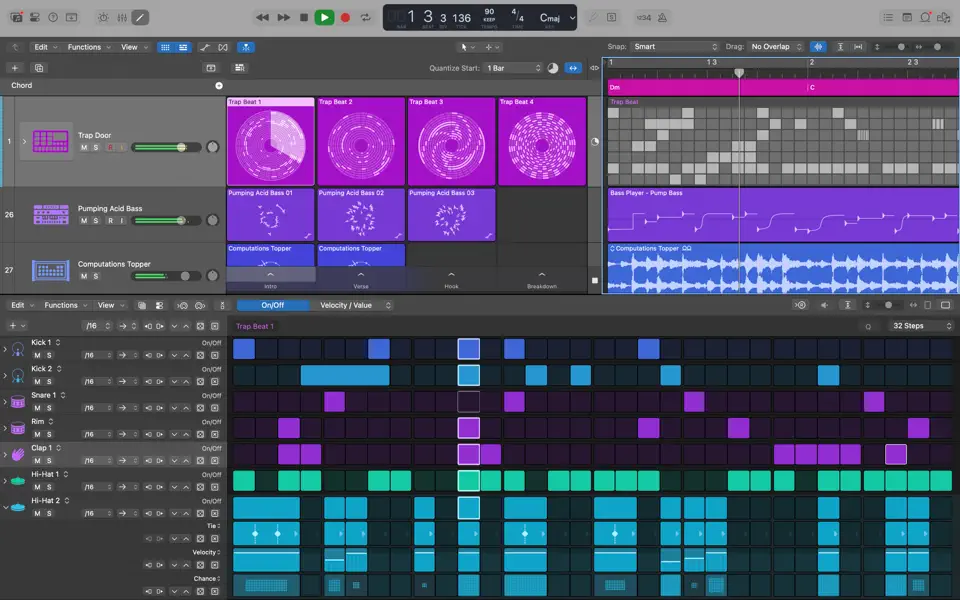Open the Edit menu in step sequencer
Viewport: 960px width, 600px height.
(x=20, y=305)
